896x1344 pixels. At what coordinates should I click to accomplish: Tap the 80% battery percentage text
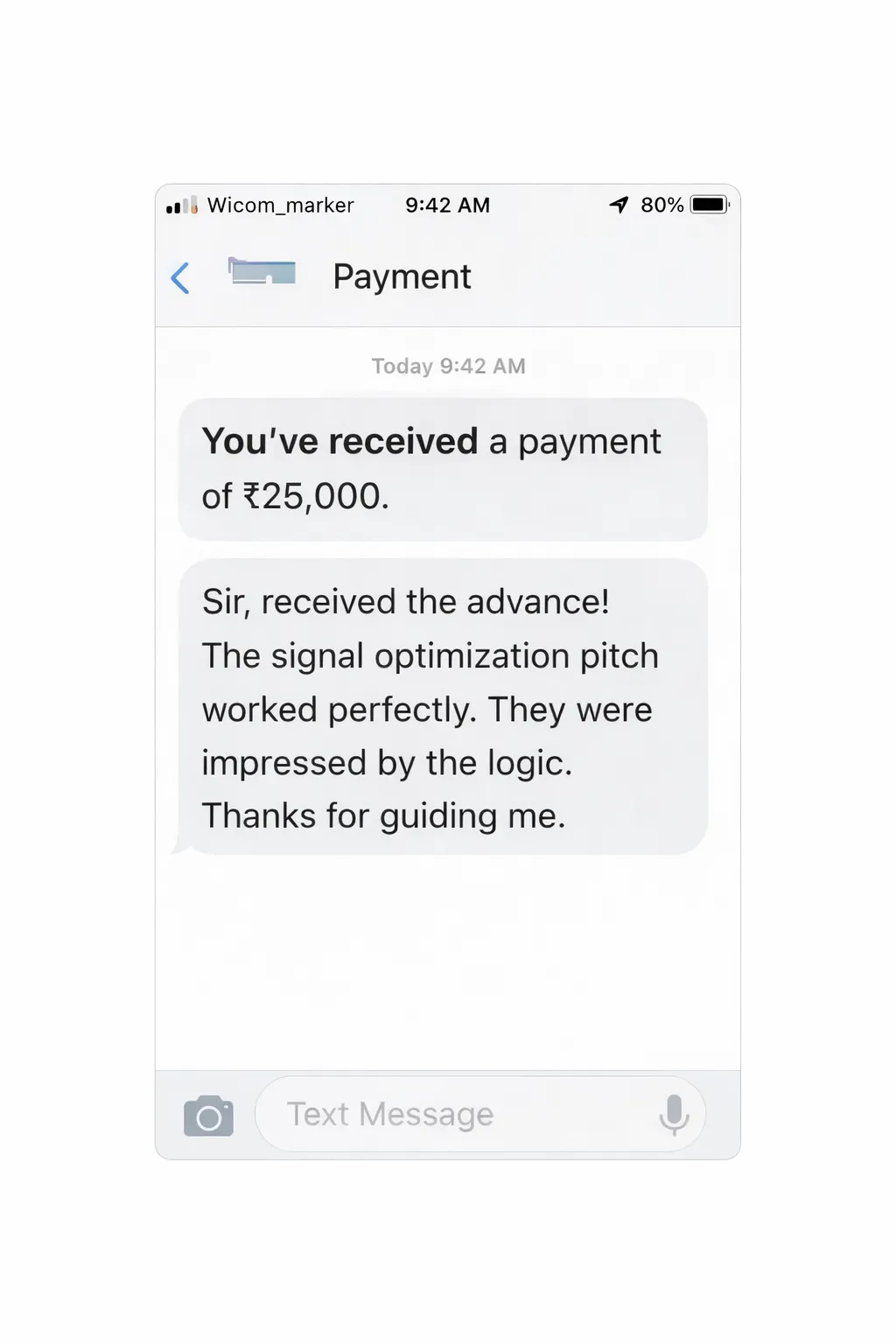point(661,205)
